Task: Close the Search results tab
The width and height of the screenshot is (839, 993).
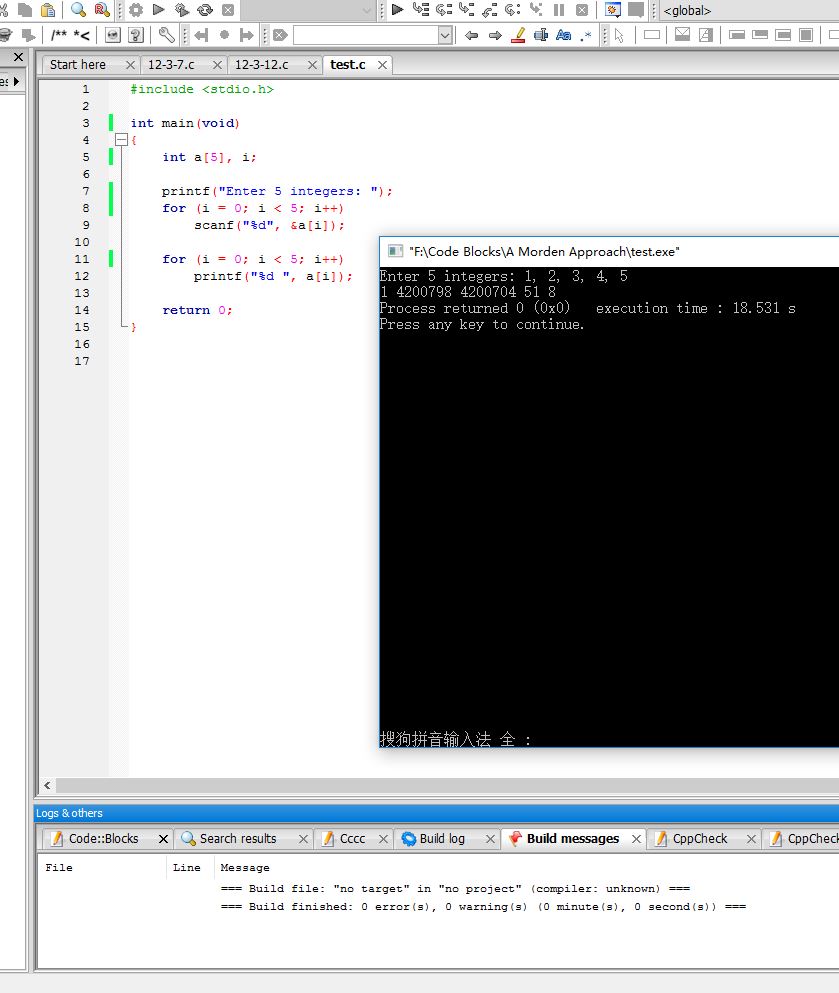Action: pos(303,838)
